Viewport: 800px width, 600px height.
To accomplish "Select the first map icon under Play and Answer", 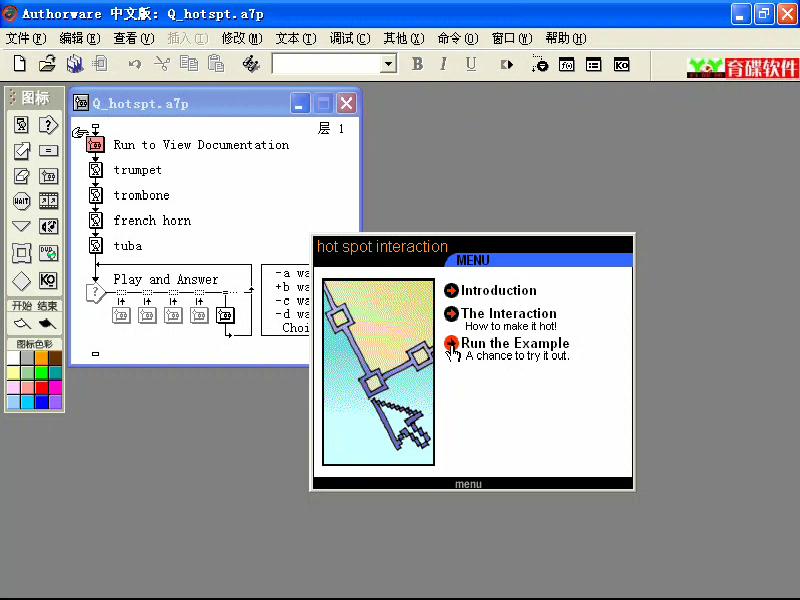I will click(x=121, y=316).
